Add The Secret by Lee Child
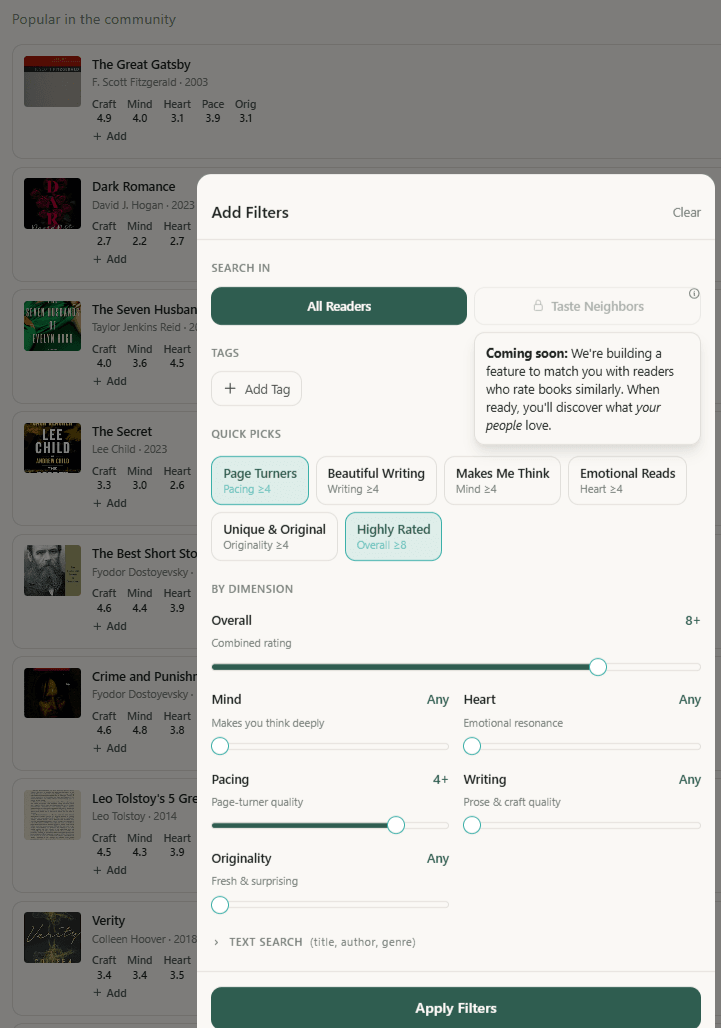This screenshot has height=1028, width=721. click(x=109, y=503)
